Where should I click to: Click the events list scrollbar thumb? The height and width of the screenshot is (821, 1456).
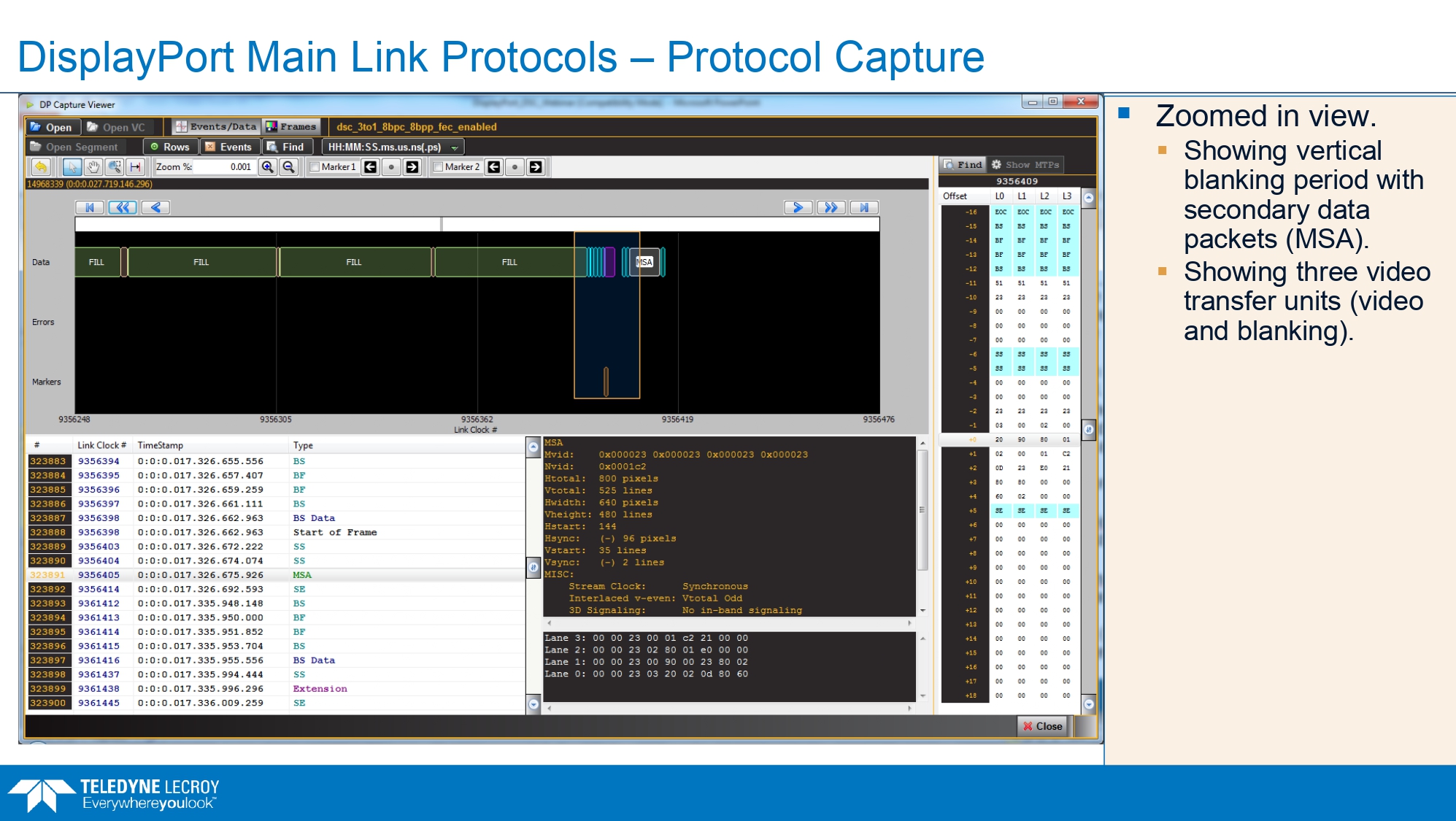click(533, 567)
